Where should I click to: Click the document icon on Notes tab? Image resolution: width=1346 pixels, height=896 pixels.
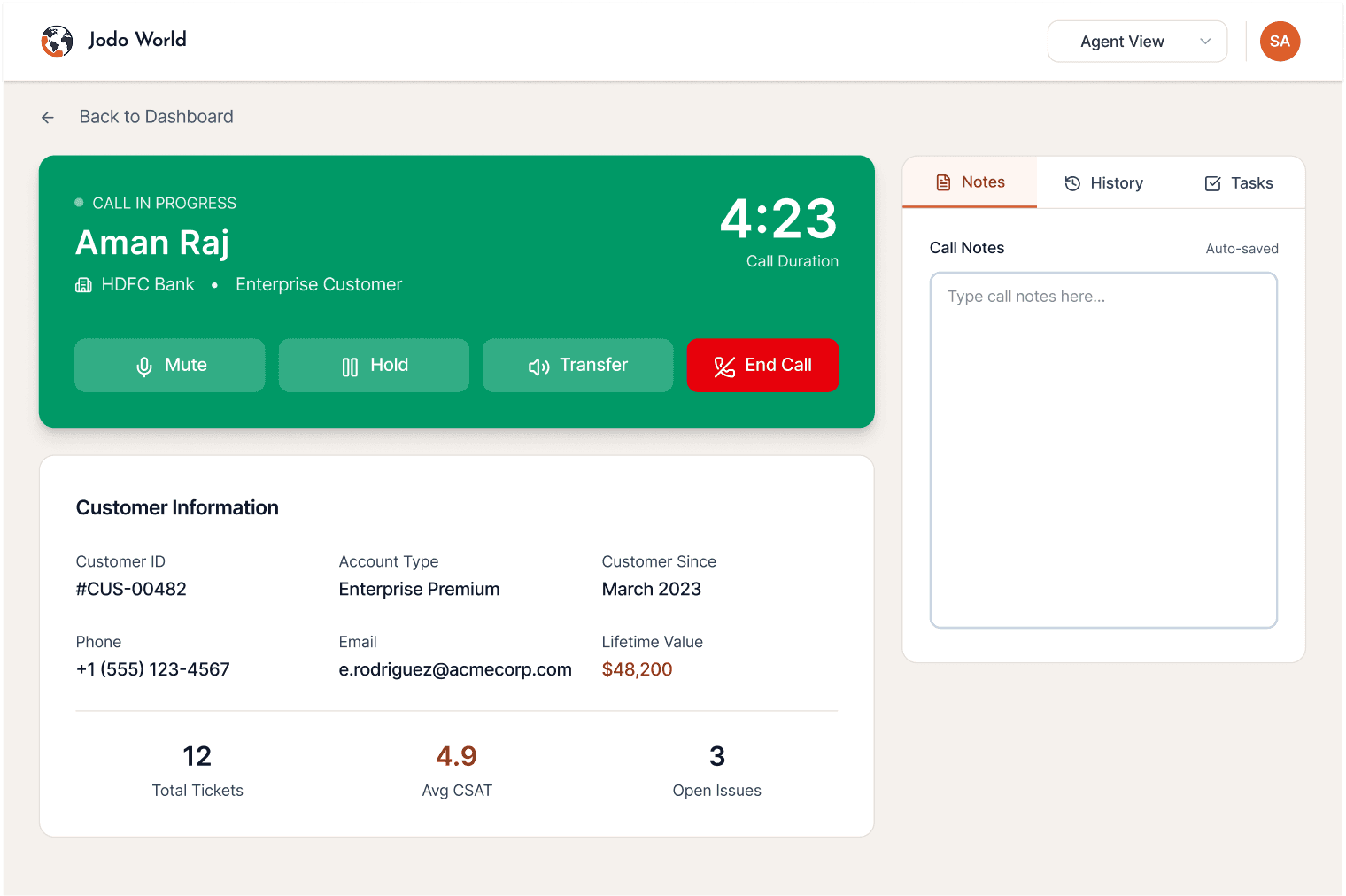[x=944, y=182]
